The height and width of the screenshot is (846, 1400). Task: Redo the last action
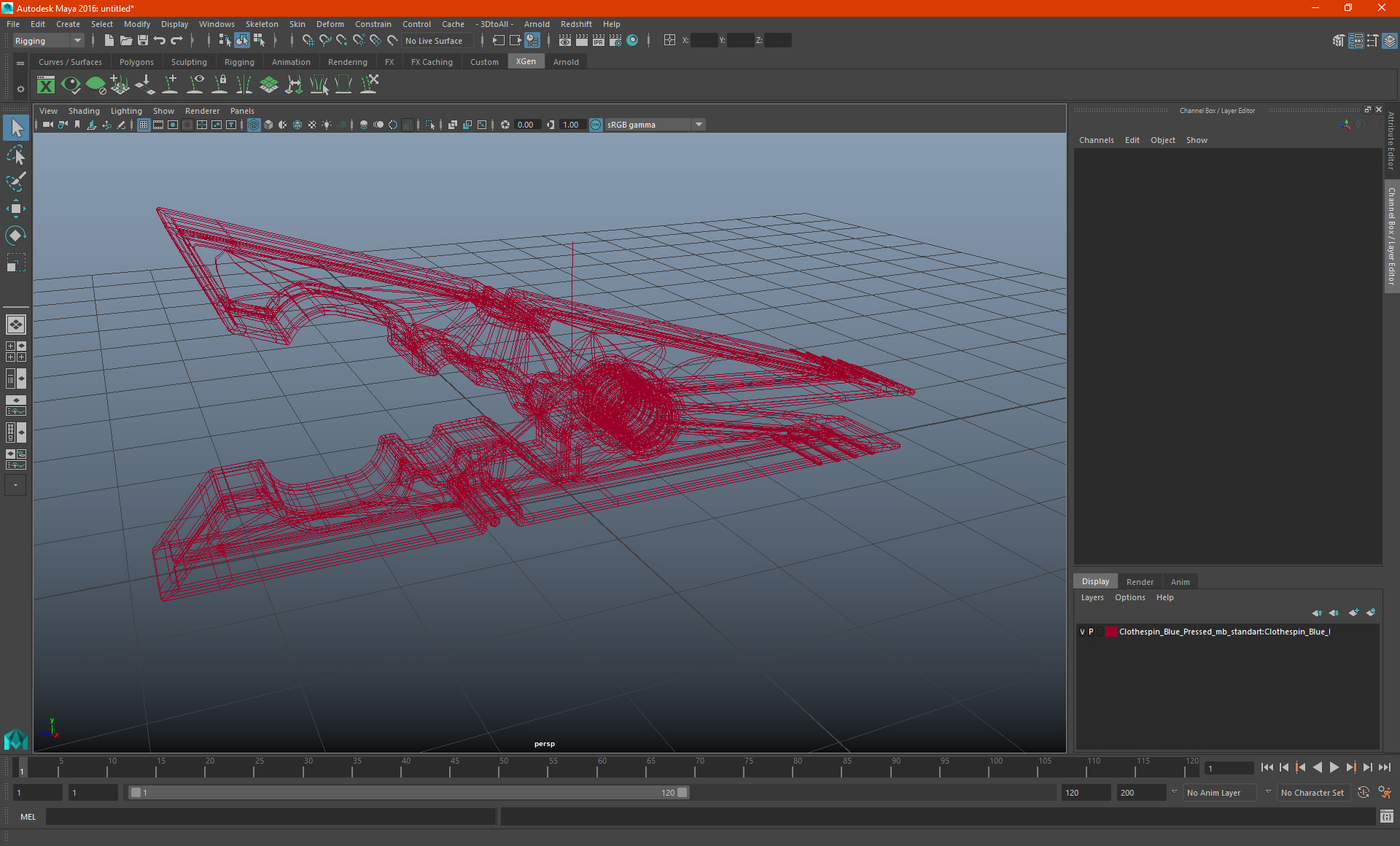176,41
